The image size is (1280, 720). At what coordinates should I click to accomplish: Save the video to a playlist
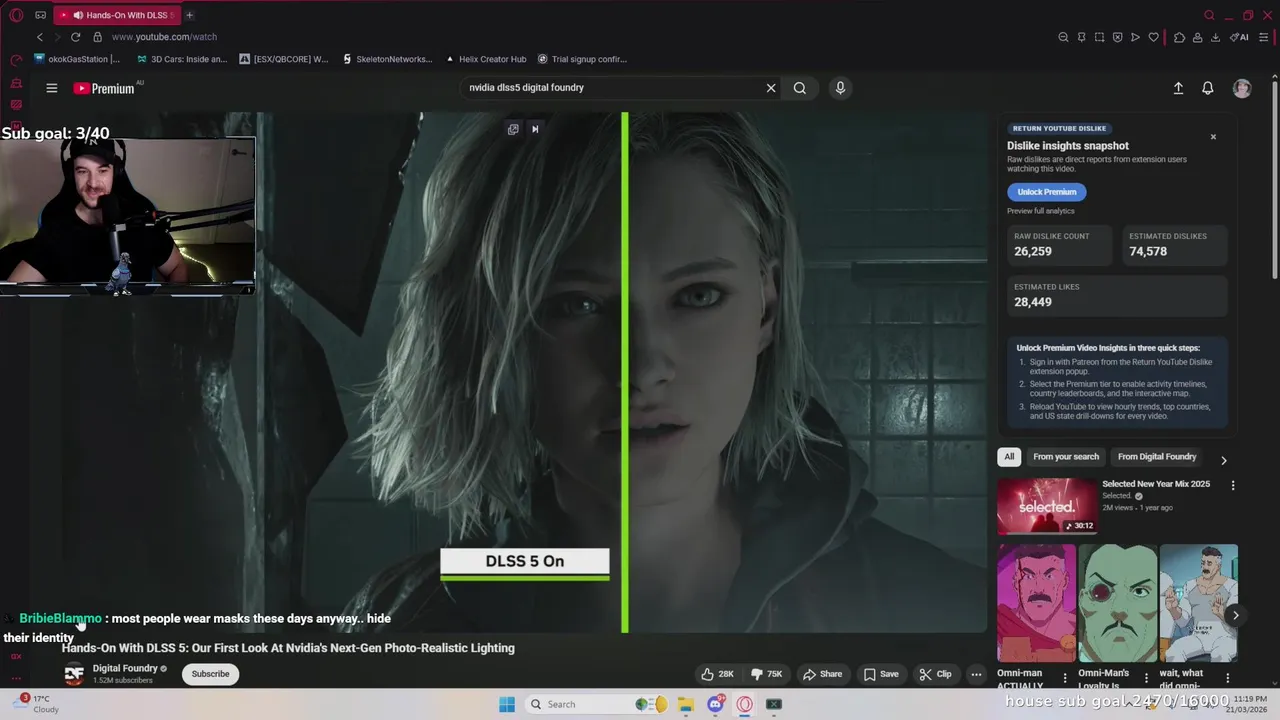pos(881,674)
